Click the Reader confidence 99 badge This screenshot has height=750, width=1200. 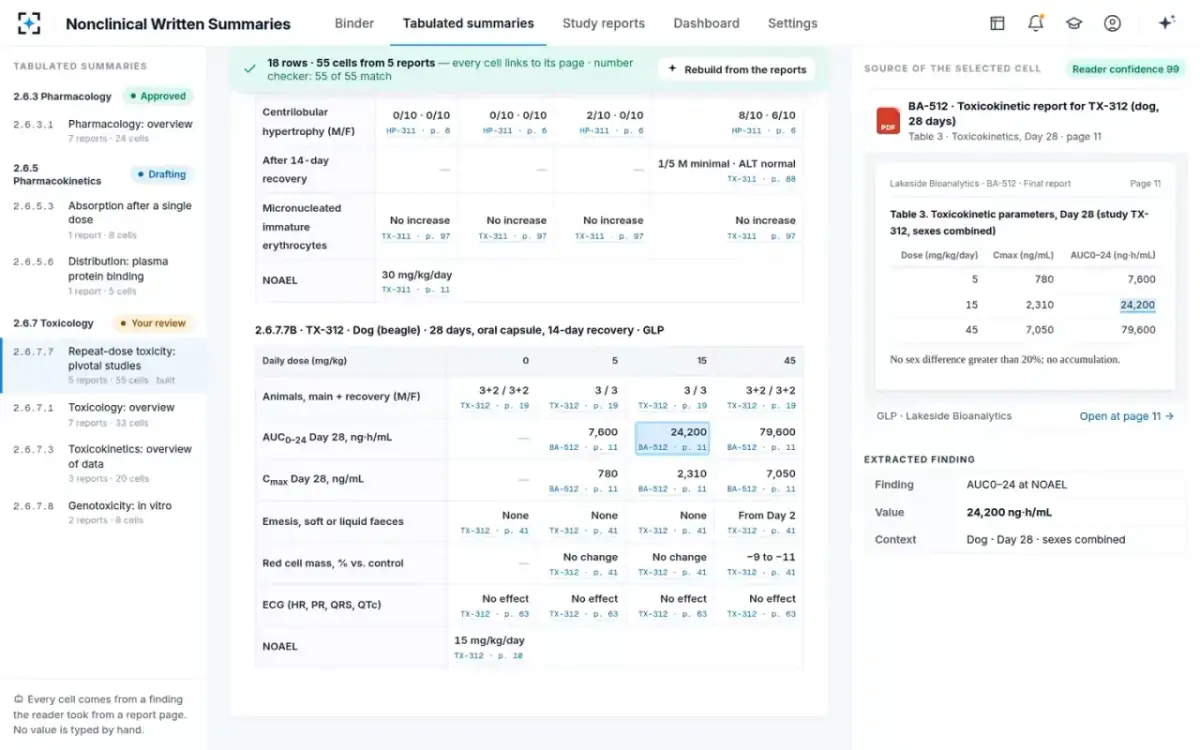coord(1125,69)
